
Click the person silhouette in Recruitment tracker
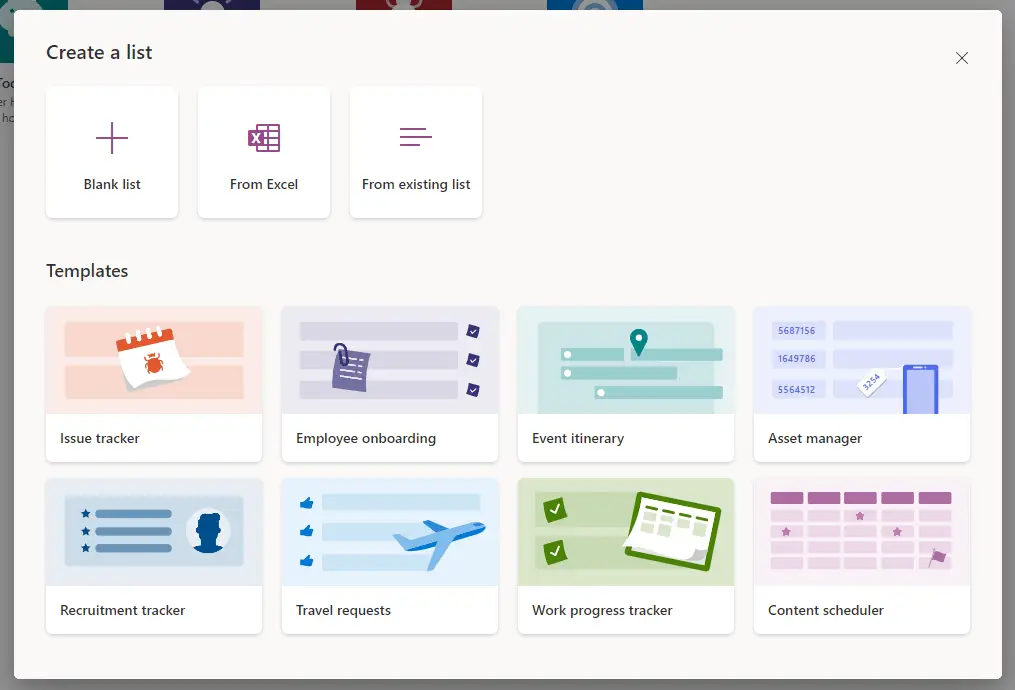pos(208,531)
